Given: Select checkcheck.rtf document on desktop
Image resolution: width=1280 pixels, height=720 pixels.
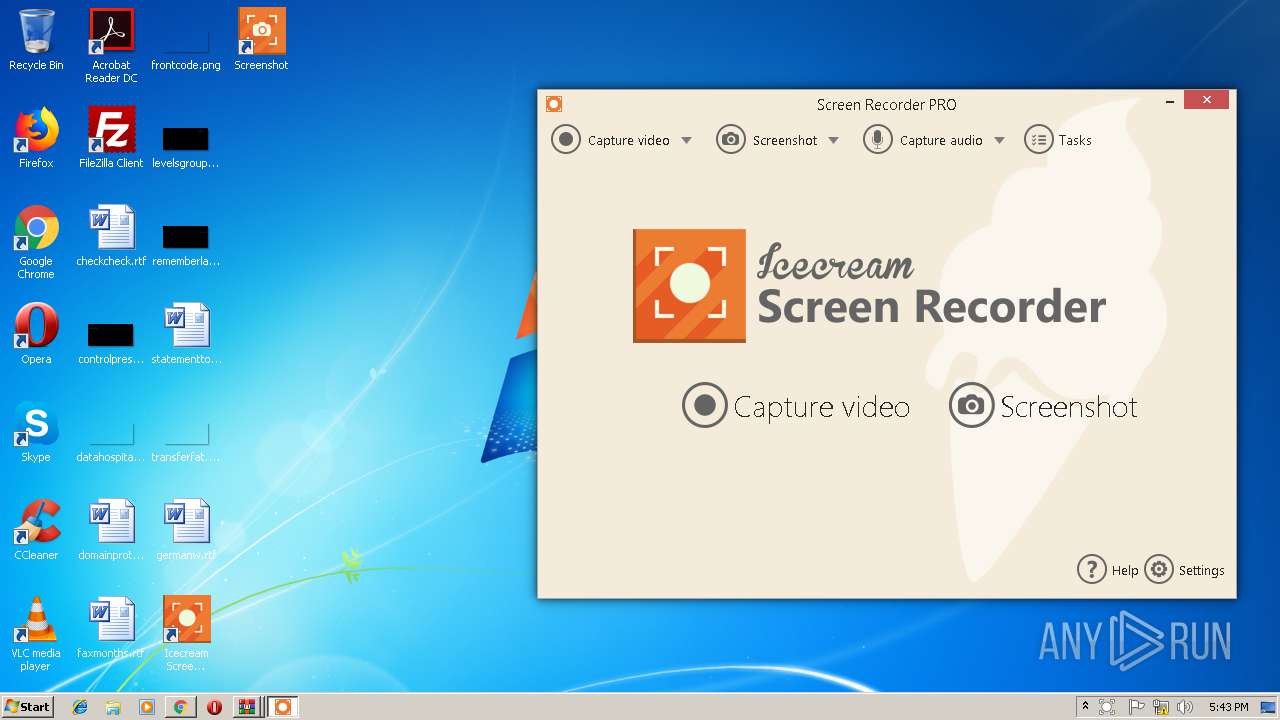Looking at the screenshot, I should [111, 236].
